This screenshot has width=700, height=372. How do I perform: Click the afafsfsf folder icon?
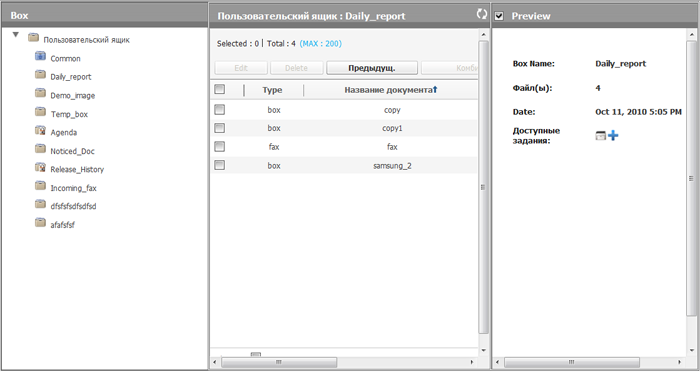click(40, 222)
